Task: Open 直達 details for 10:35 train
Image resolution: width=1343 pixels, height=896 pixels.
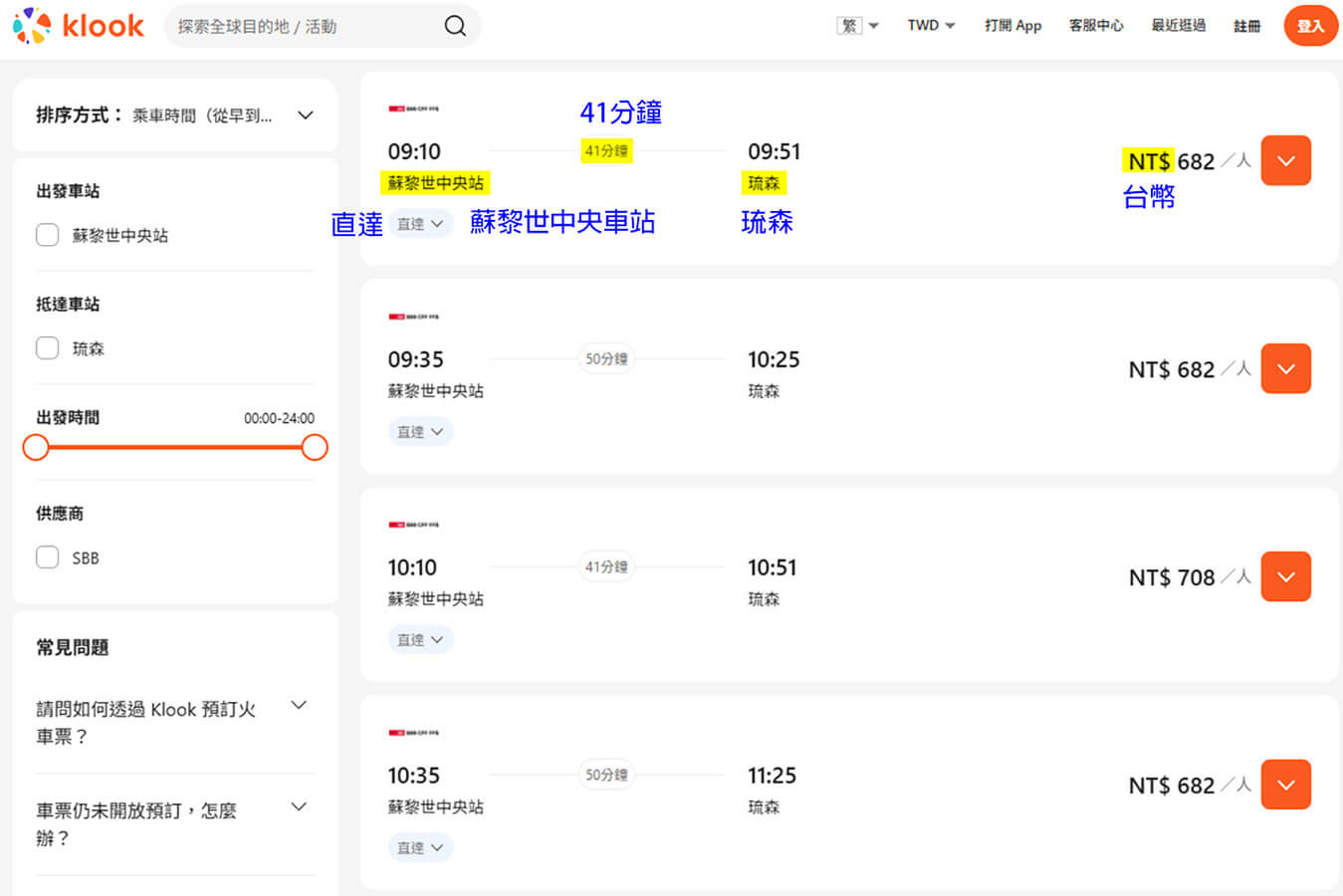Action: (x=420, y=848)
